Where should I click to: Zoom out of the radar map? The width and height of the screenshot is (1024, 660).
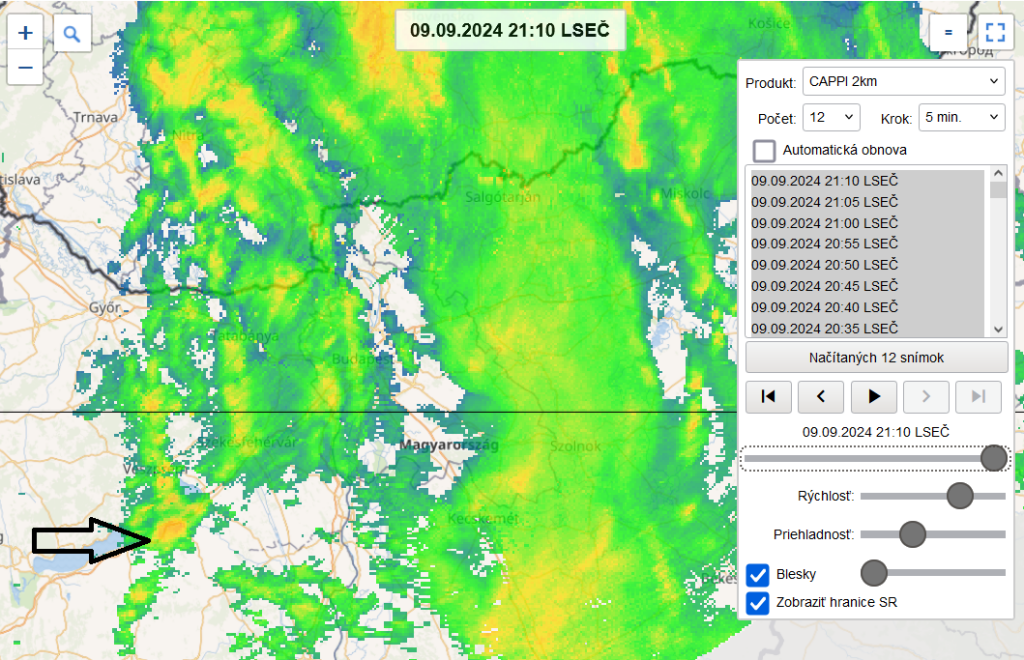click(x=26, y=68)
